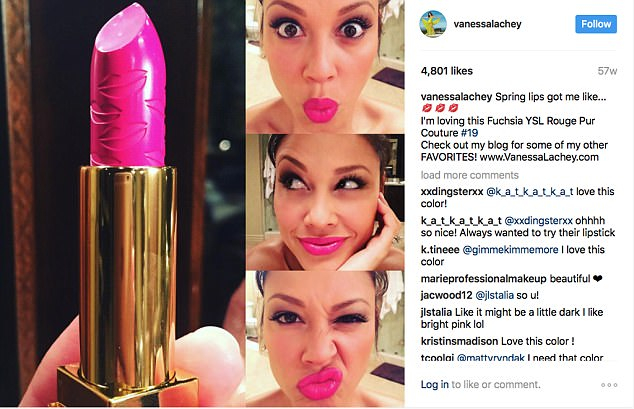Open commenter jacwood12 profile

click(x=446, y=295)
